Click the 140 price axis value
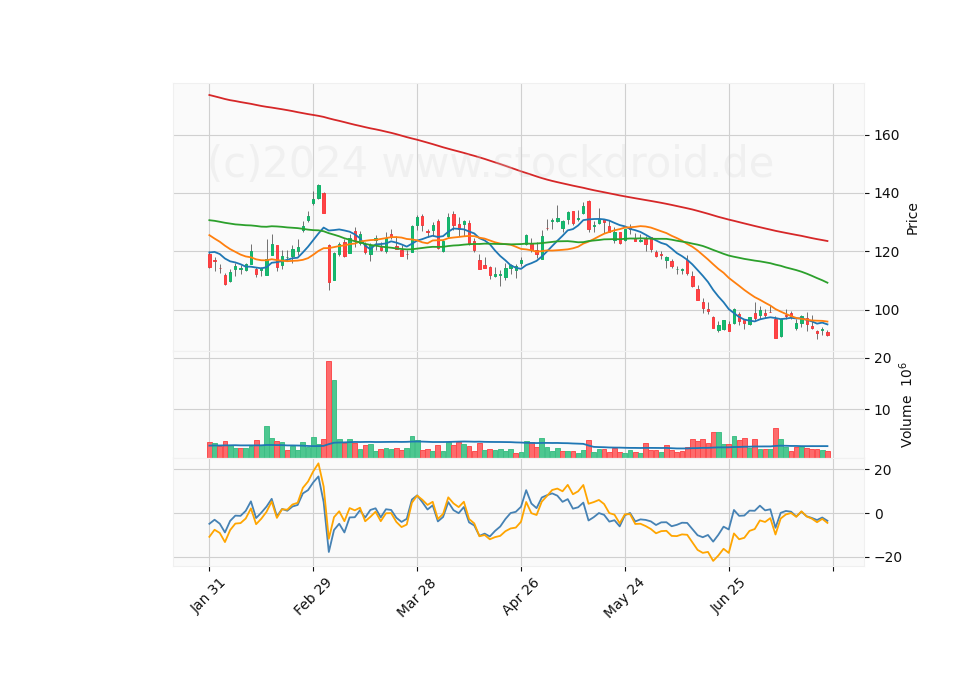Screen dimensions: 960x690 point(886,193)
